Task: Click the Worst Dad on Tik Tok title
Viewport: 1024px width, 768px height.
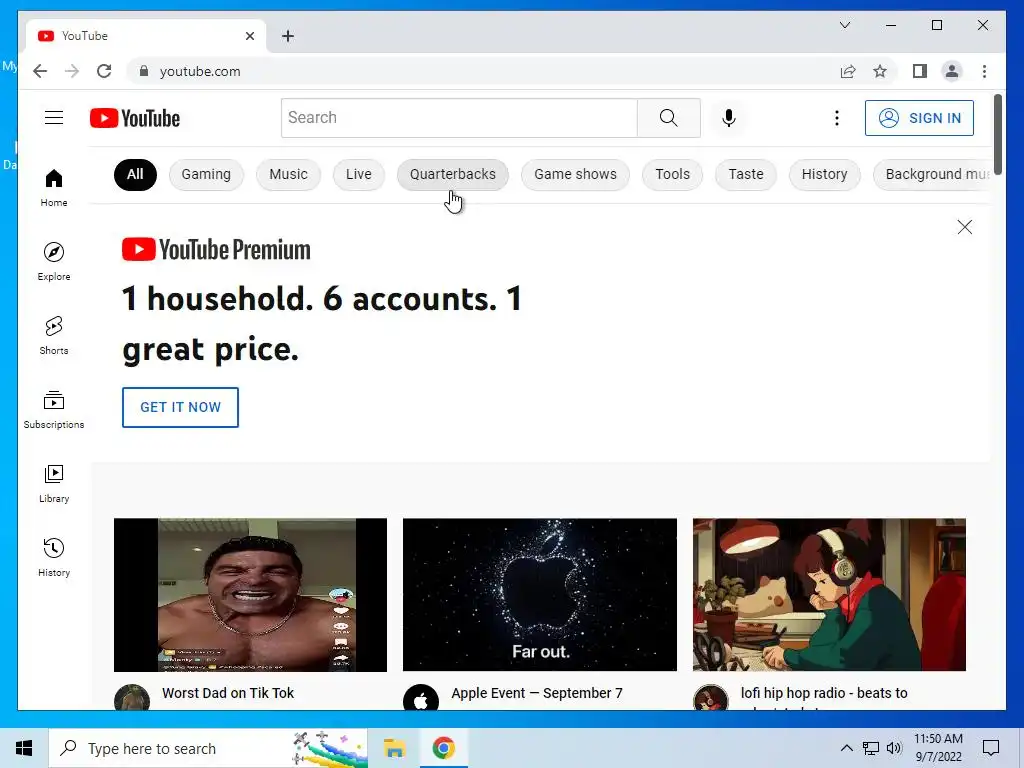Action: (228, 693)
